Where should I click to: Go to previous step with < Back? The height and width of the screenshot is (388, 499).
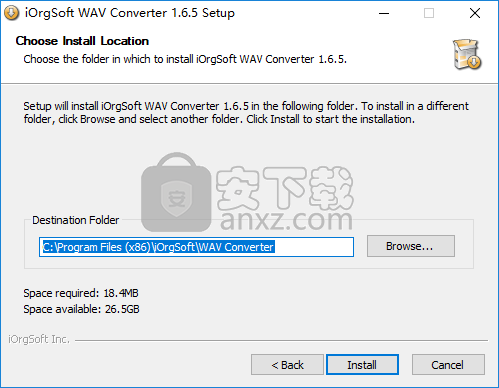click(x=287, y=365)
